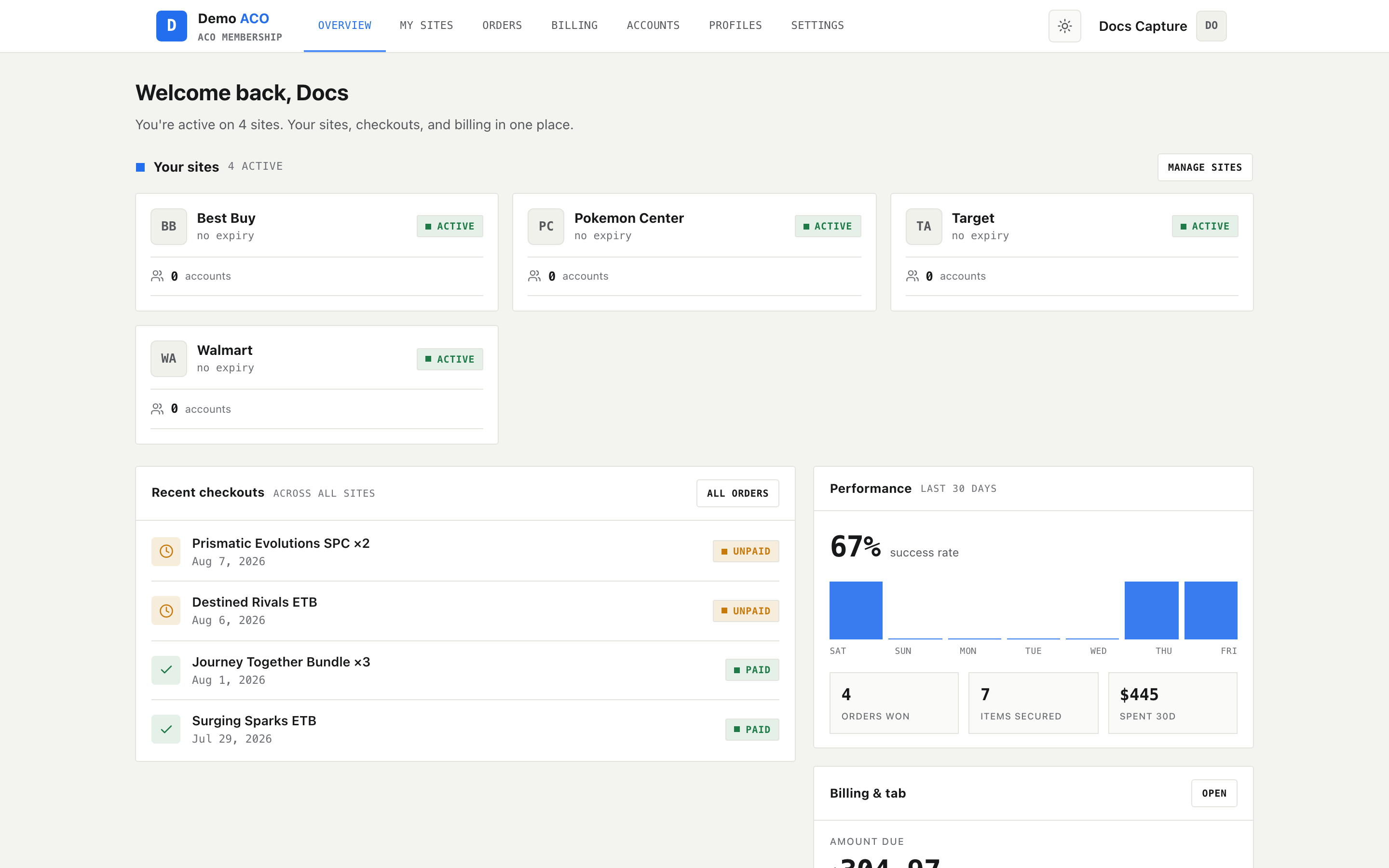Open the Settings tab
The image size is (1389, 868).
point(817,26)
